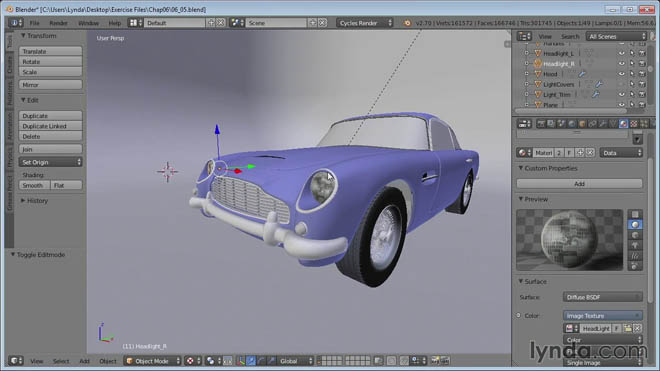The image size is (660, 371).
Task: Delete the Default screen layout
Action: point(221,23)
